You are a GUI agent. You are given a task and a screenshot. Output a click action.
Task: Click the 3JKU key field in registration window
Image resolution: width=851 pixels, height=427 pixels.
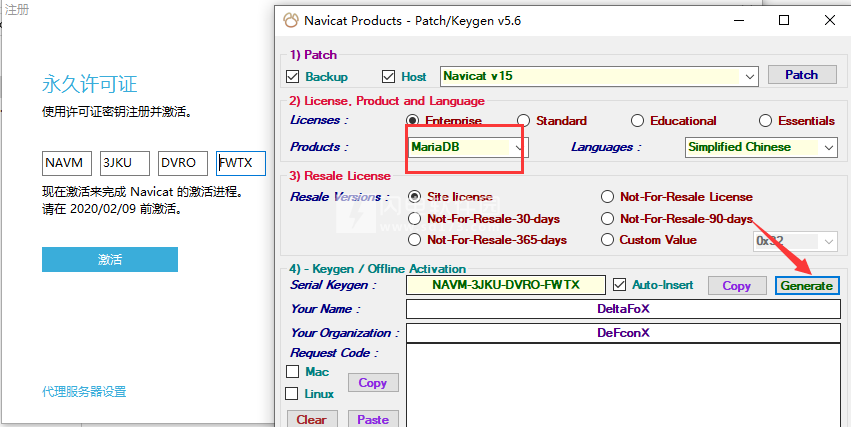click(x=125, y=163)
